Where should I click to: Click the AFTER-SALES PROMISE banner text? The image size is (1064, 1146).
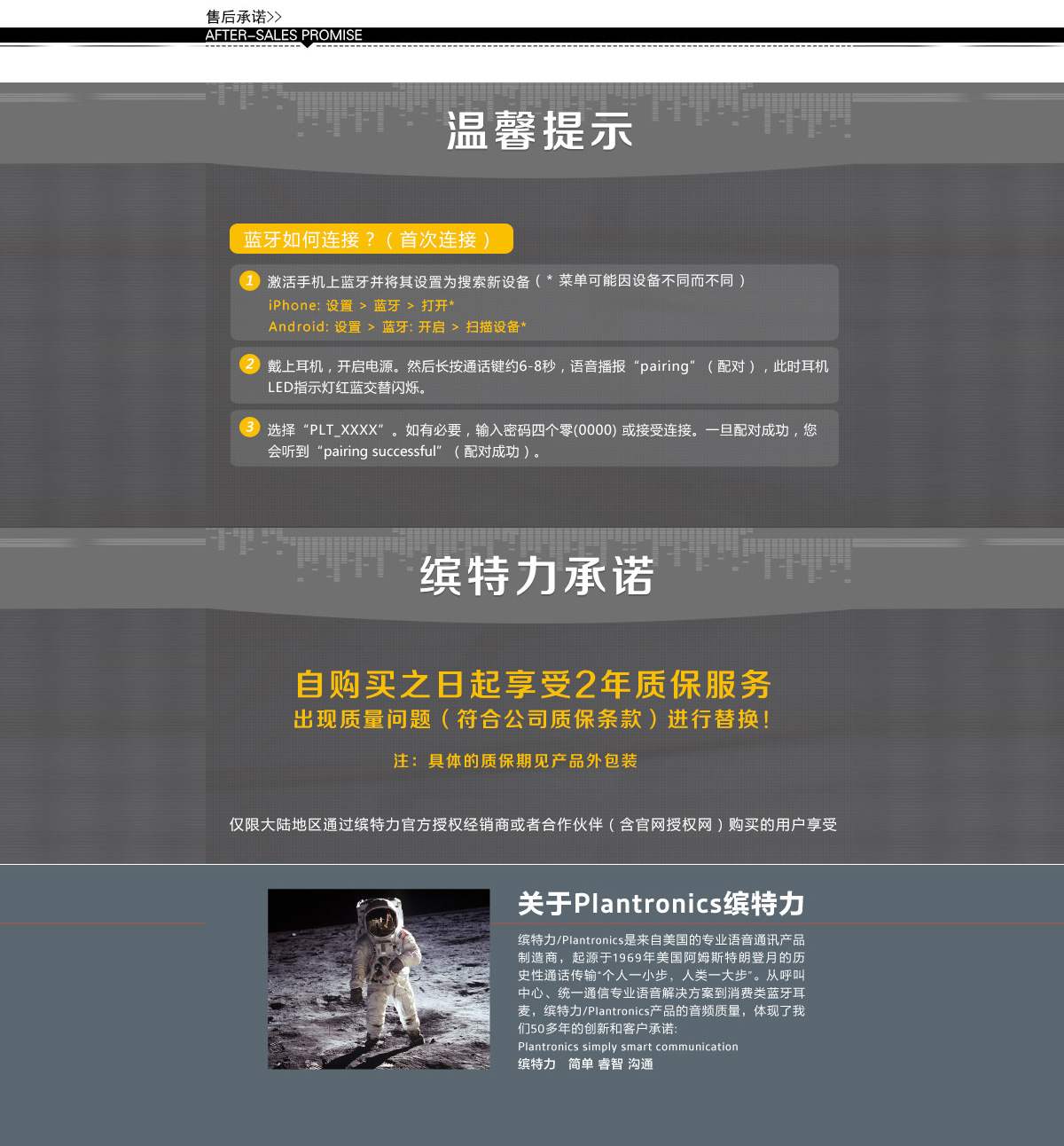tap(284, 35)
